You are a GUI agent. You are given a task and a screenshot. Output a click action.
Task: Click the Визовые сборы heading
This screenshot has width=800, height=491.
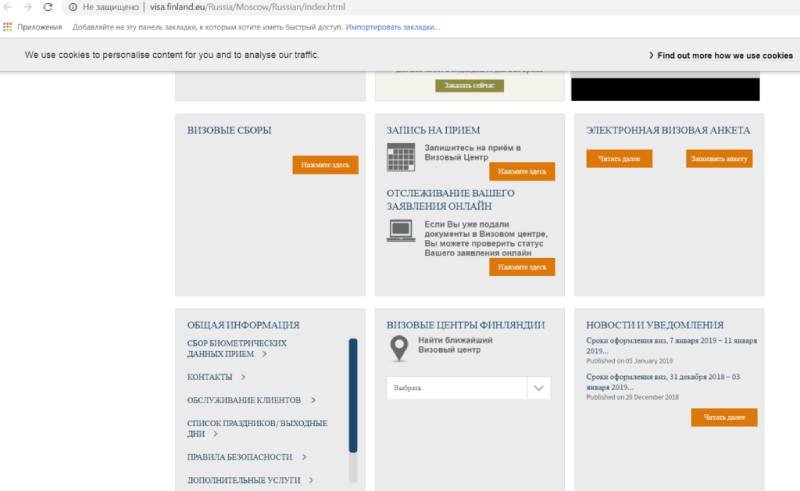point(229,130)
